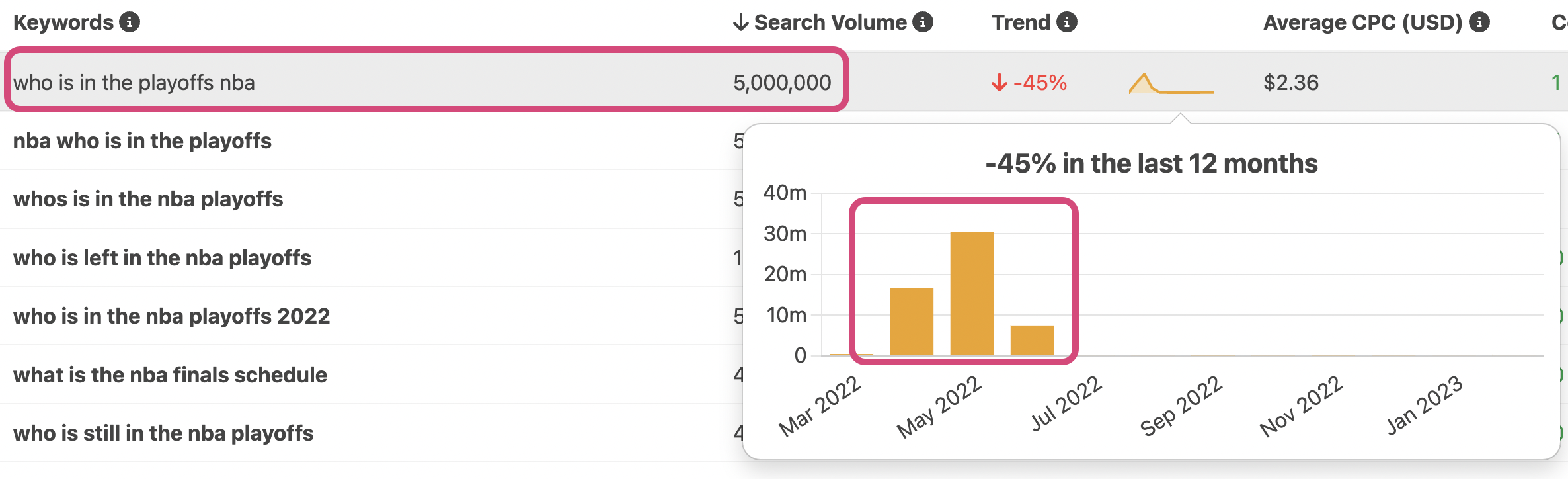Click the Keywords info icon
This screenshot has width=1568, height=479.
point(130,22)
